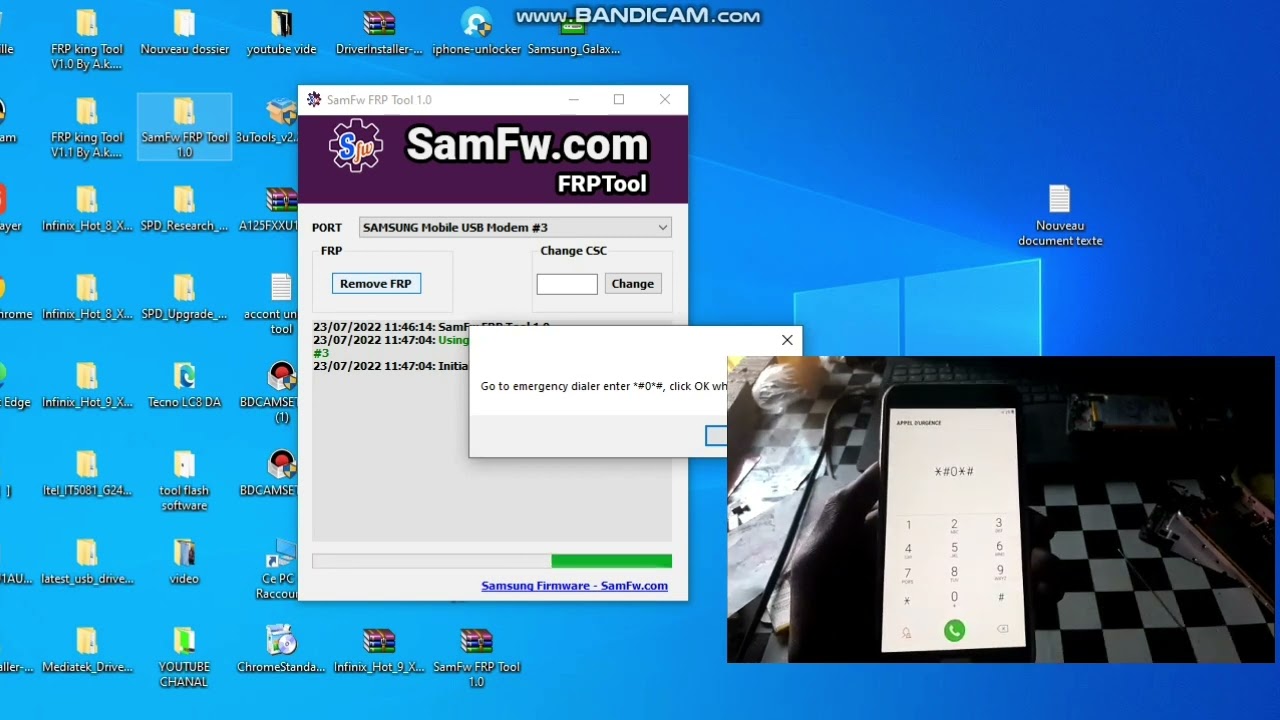Viewport: 1280px width, 720px height.
Task: Select the SamFw FRP Tool 1.0 folder
Action: pyautogui.click(x=184, y=128)
